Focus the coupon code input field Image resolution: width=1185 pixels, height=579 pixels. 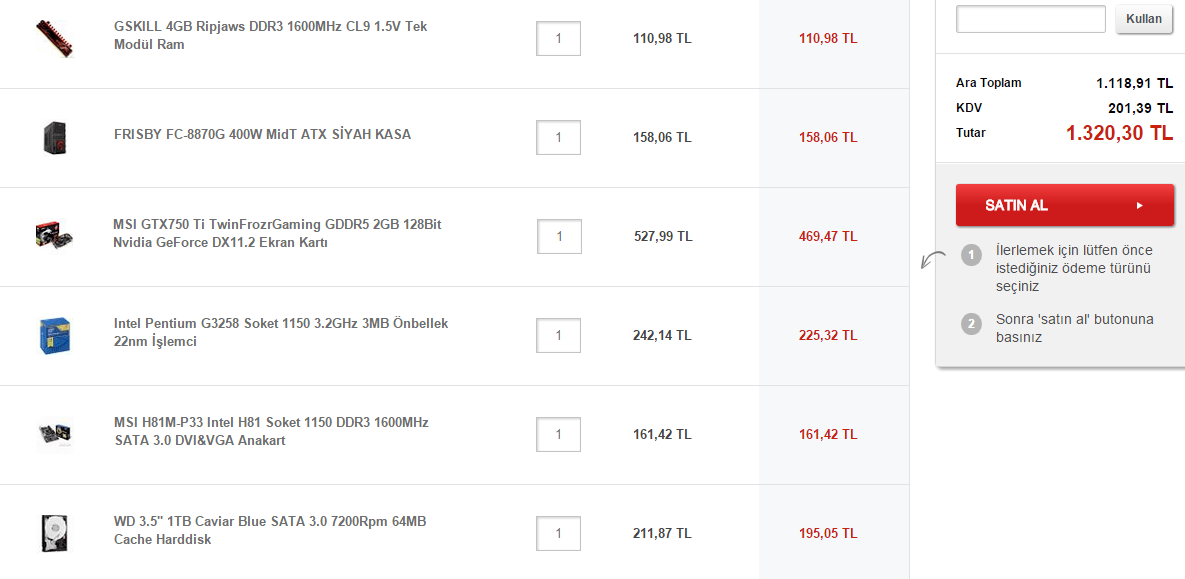coord(1030,19)
